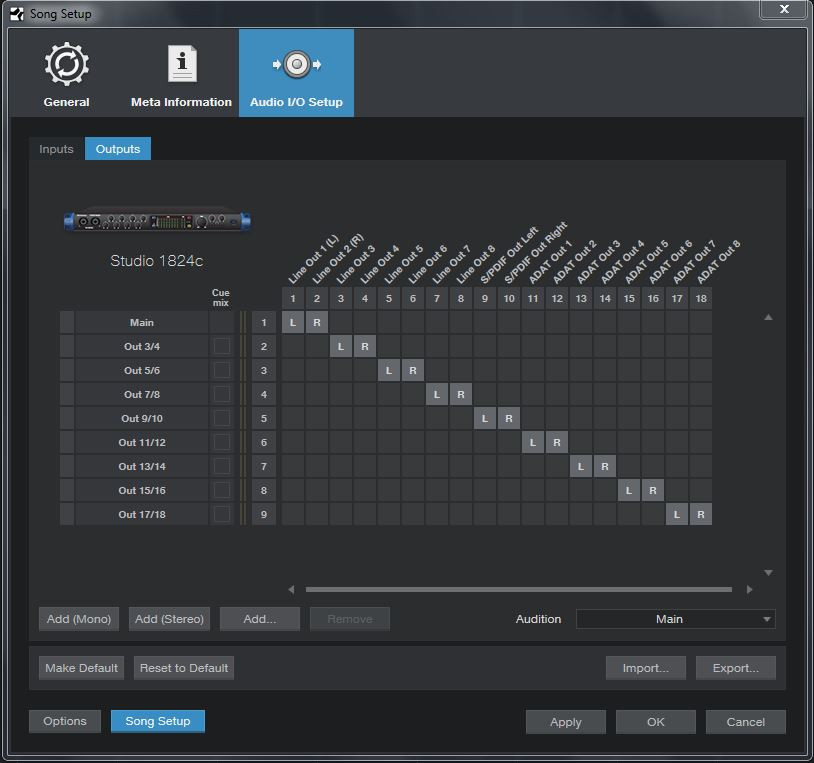Click the Add (Stereo) button
814x763 pixels.
169,619
